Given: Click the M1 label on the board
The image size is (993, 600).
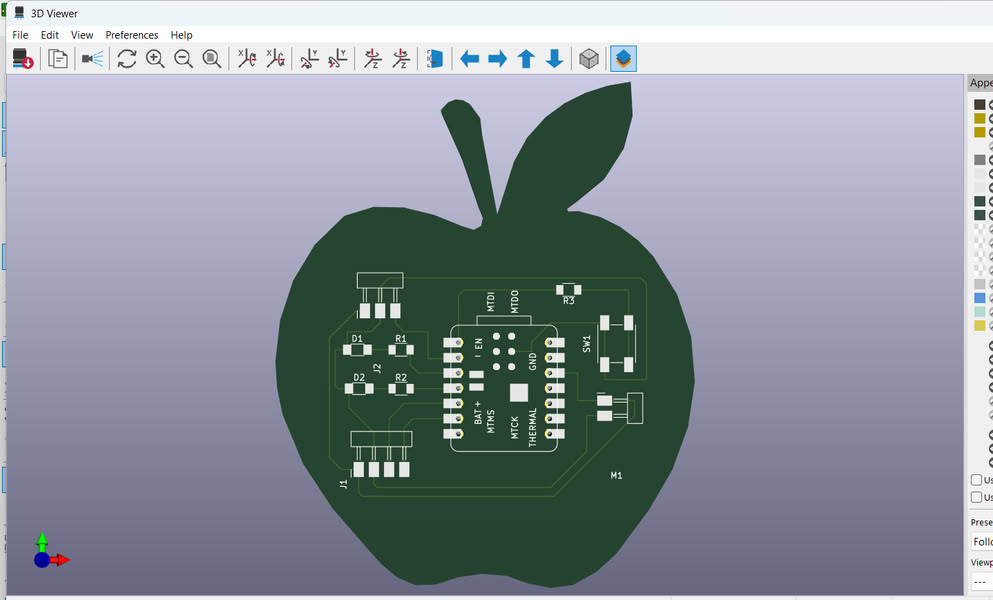Looking at the screenshot, I should click(616, 475).
